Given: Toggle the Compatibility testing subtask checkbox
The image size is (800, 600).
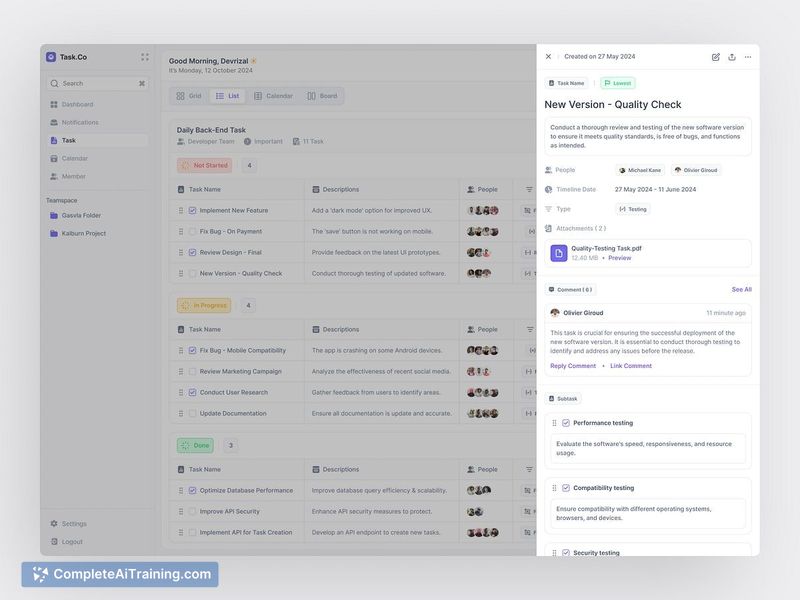Looking at the screenshot, I should pyautogui.click(x=566, y=488).
